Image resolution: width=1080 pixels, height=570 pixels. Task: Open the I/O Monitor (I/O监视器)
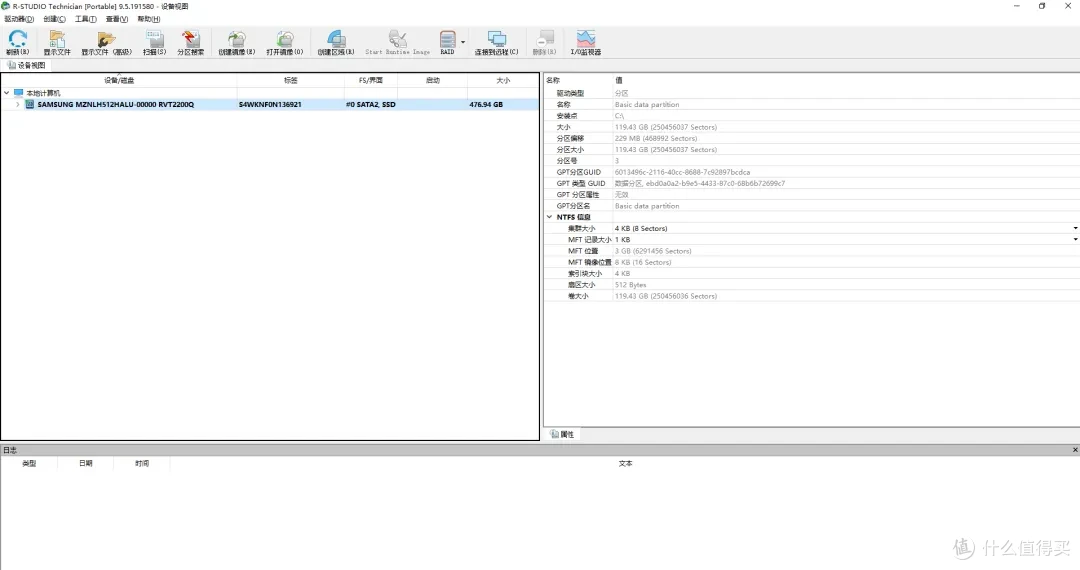585,43
